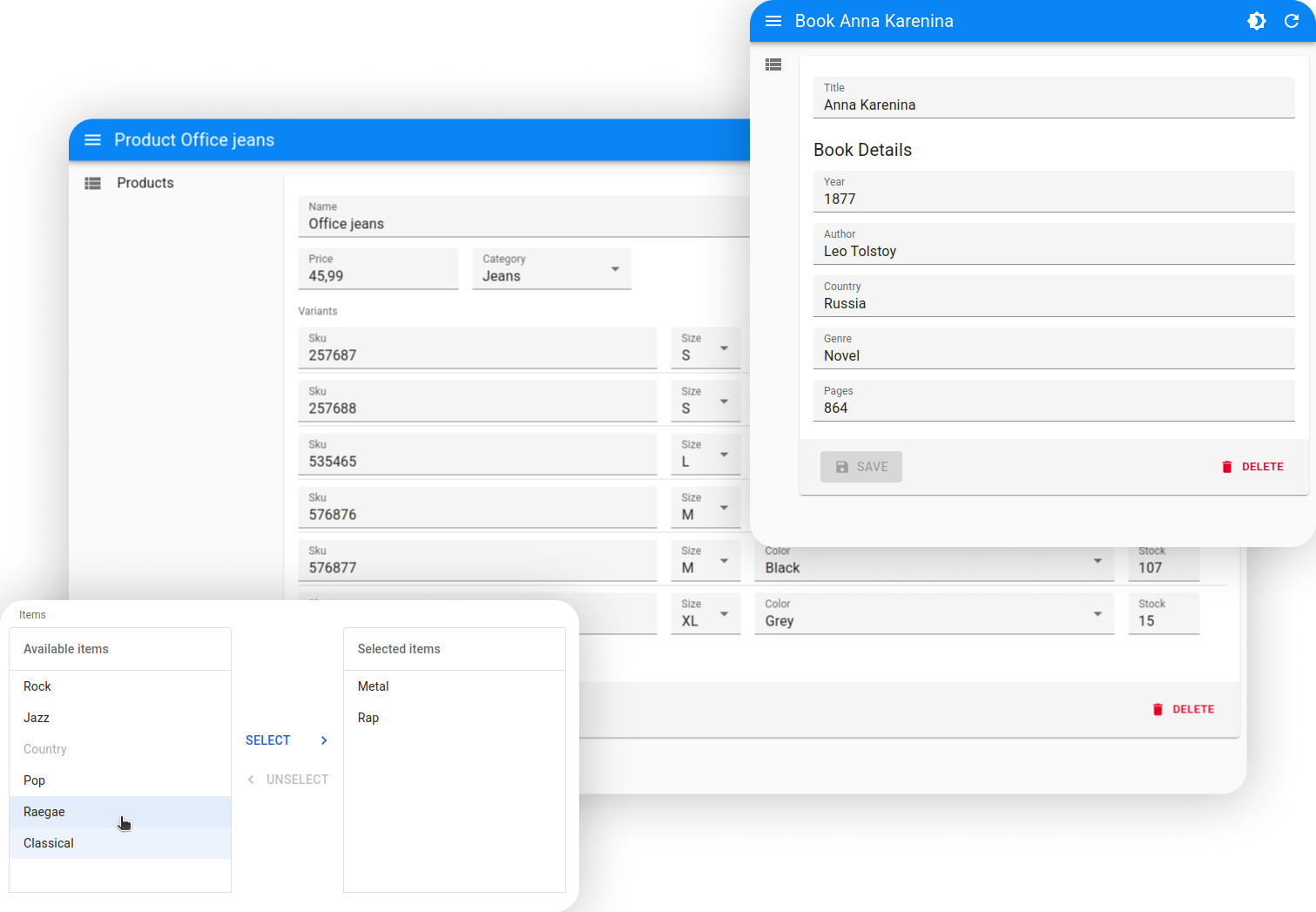Image resolution: width=1316 pixels, height=912 pixels.
Task: Click refresh icon in Book window header
Action: pyautogui.click(x=1292, y=21)
